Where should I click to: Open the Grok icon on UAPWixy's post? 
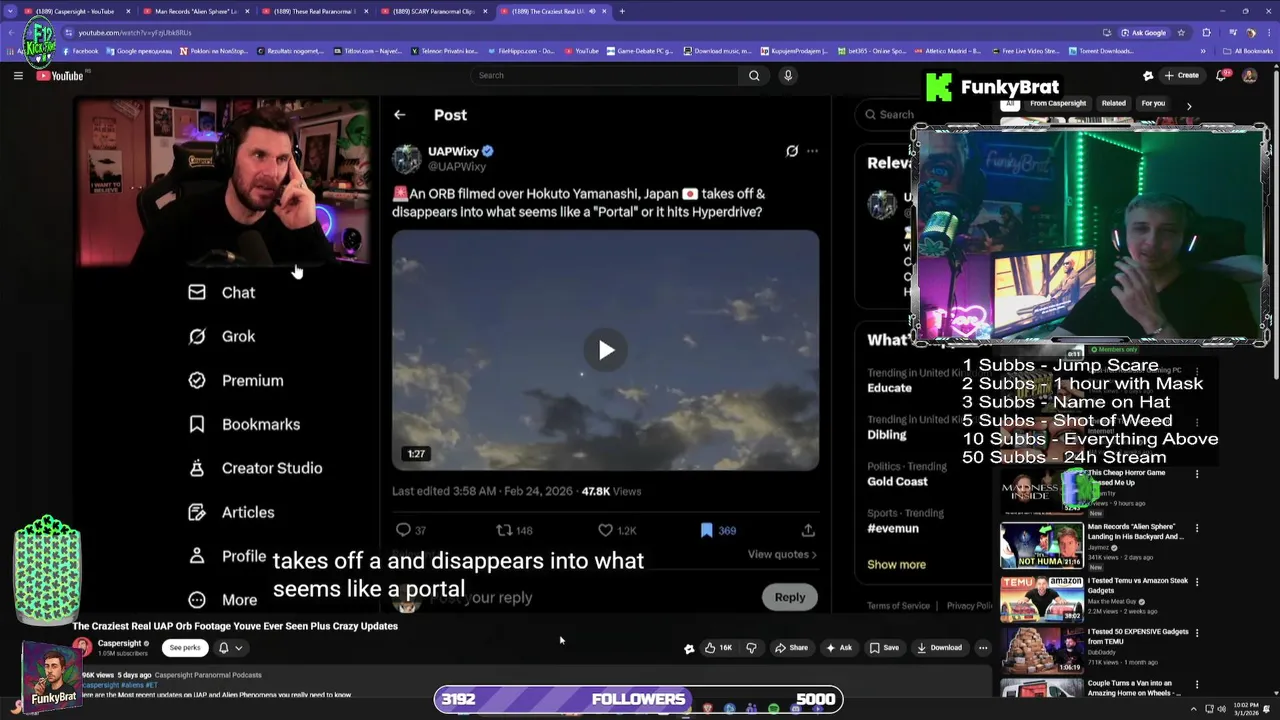coord(792,151)
